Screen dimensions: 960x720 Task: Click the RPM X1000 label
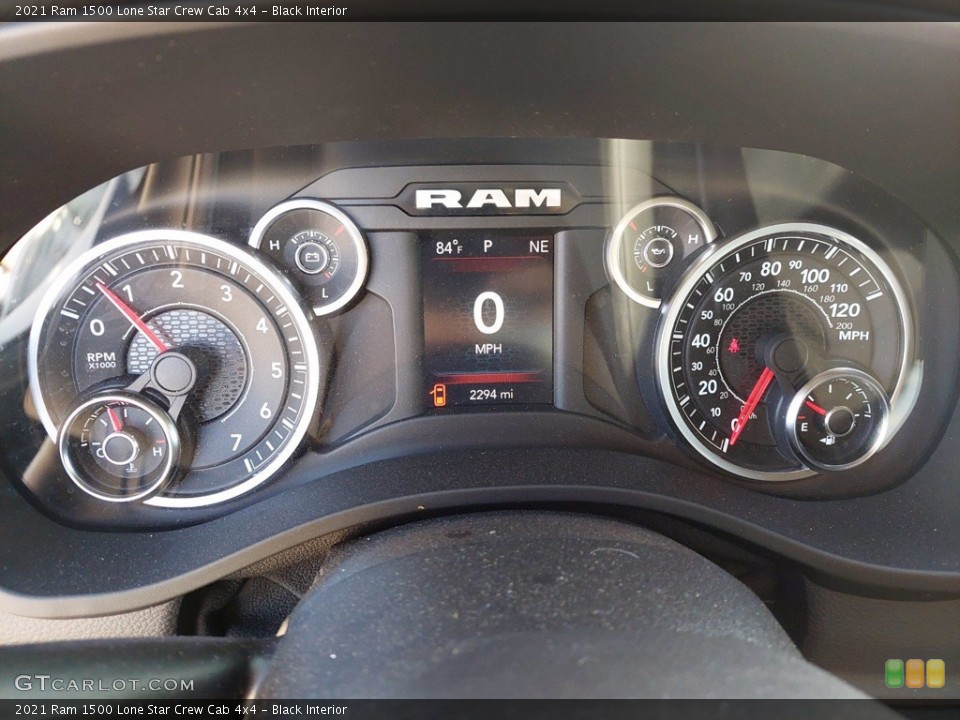101,360
